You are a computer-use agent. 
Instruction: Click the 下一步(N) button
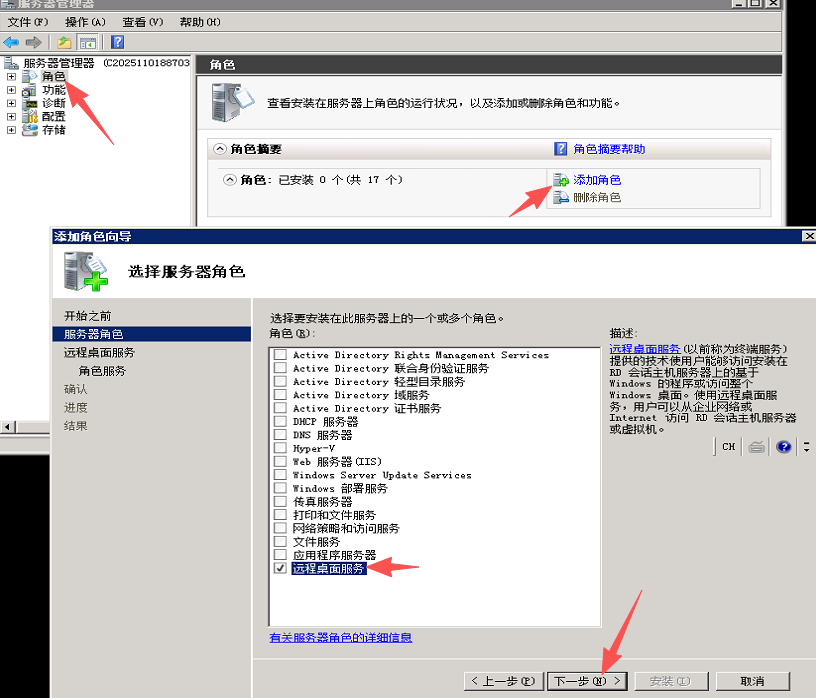(x=588, y=681)
